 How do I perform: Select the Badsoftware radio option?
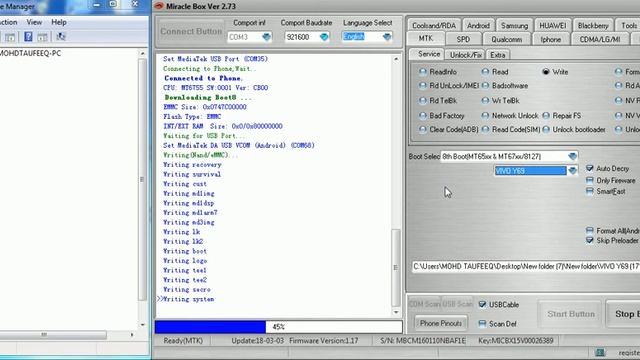[485, 86]
